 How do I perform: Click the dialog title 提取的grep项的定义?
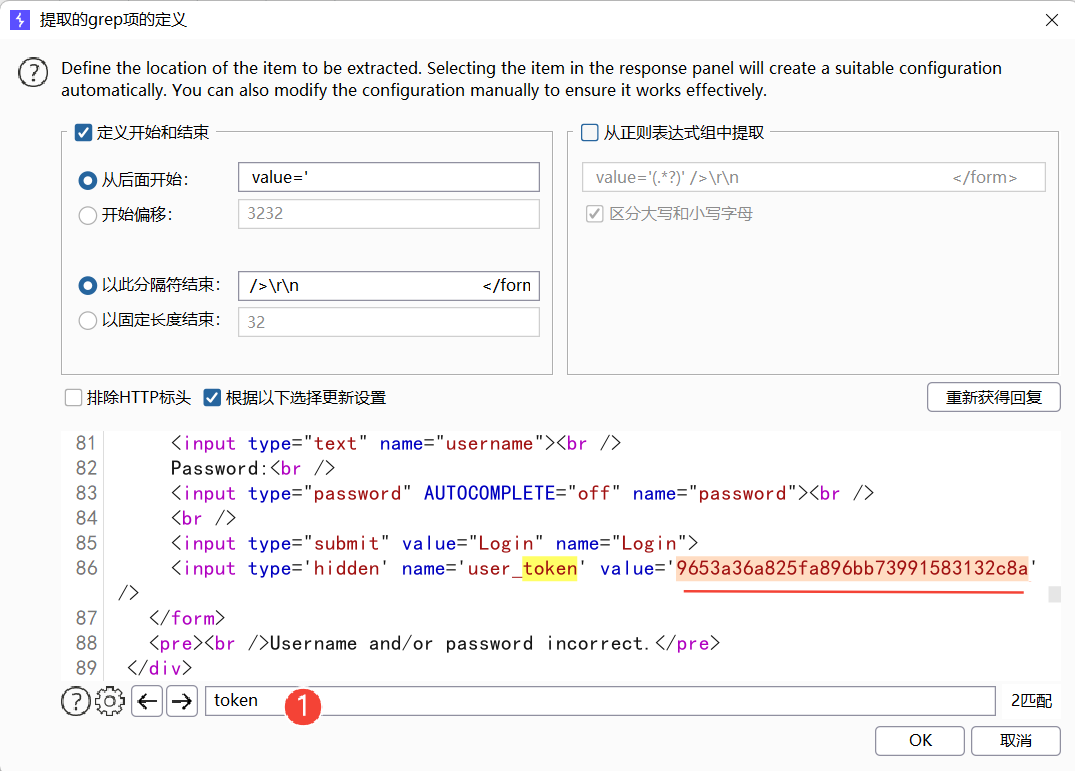coord(113,19)
